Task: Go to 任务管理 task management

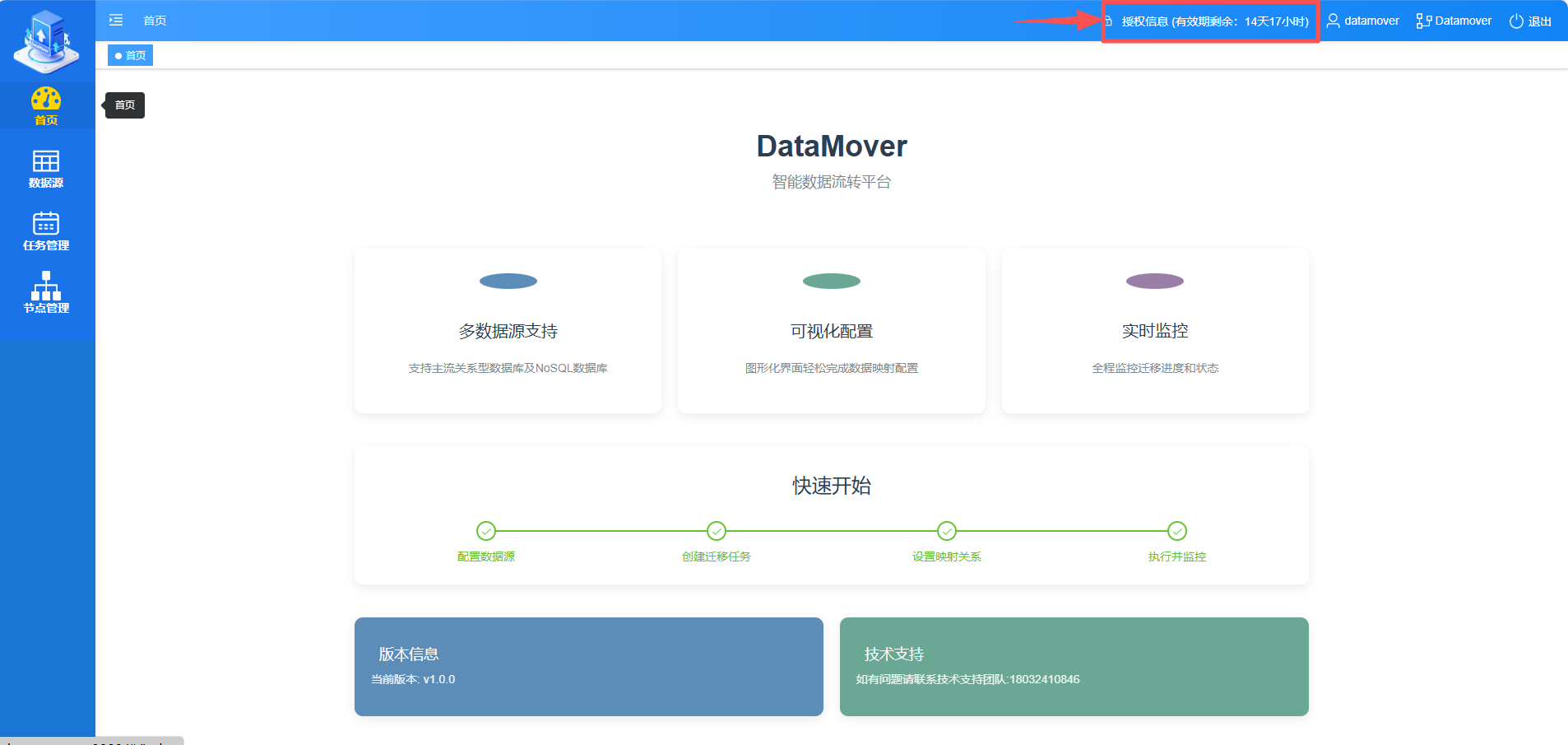Action: click(x=46, y=231)
